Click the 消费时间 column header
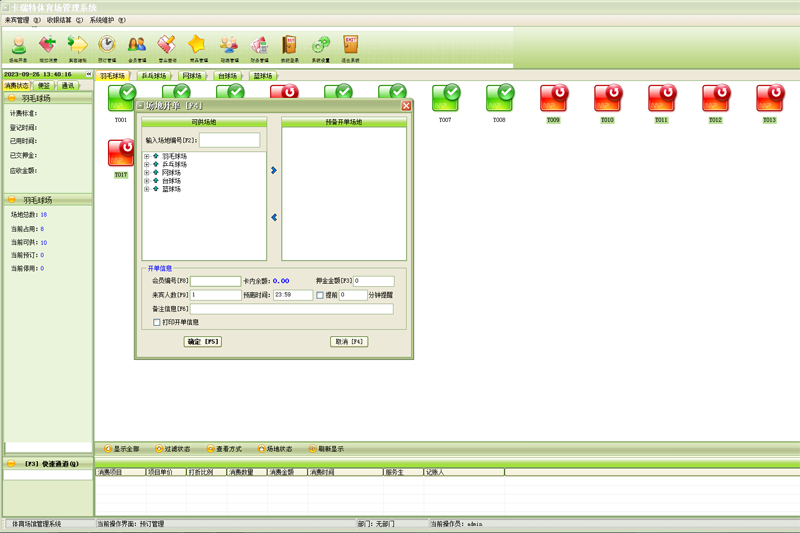The image size is (800, 533). [x=345, y=472]
